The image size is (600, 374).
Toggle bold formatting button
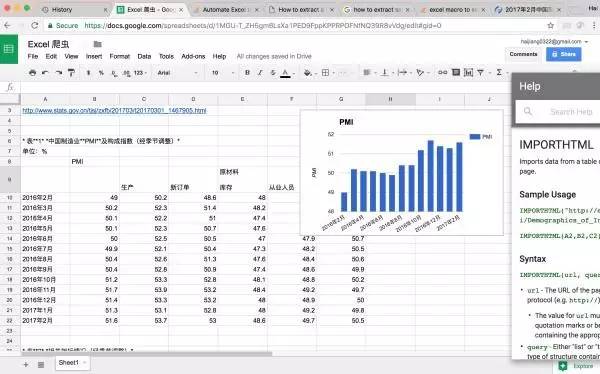pyautogui.click(x=247, y=73)
